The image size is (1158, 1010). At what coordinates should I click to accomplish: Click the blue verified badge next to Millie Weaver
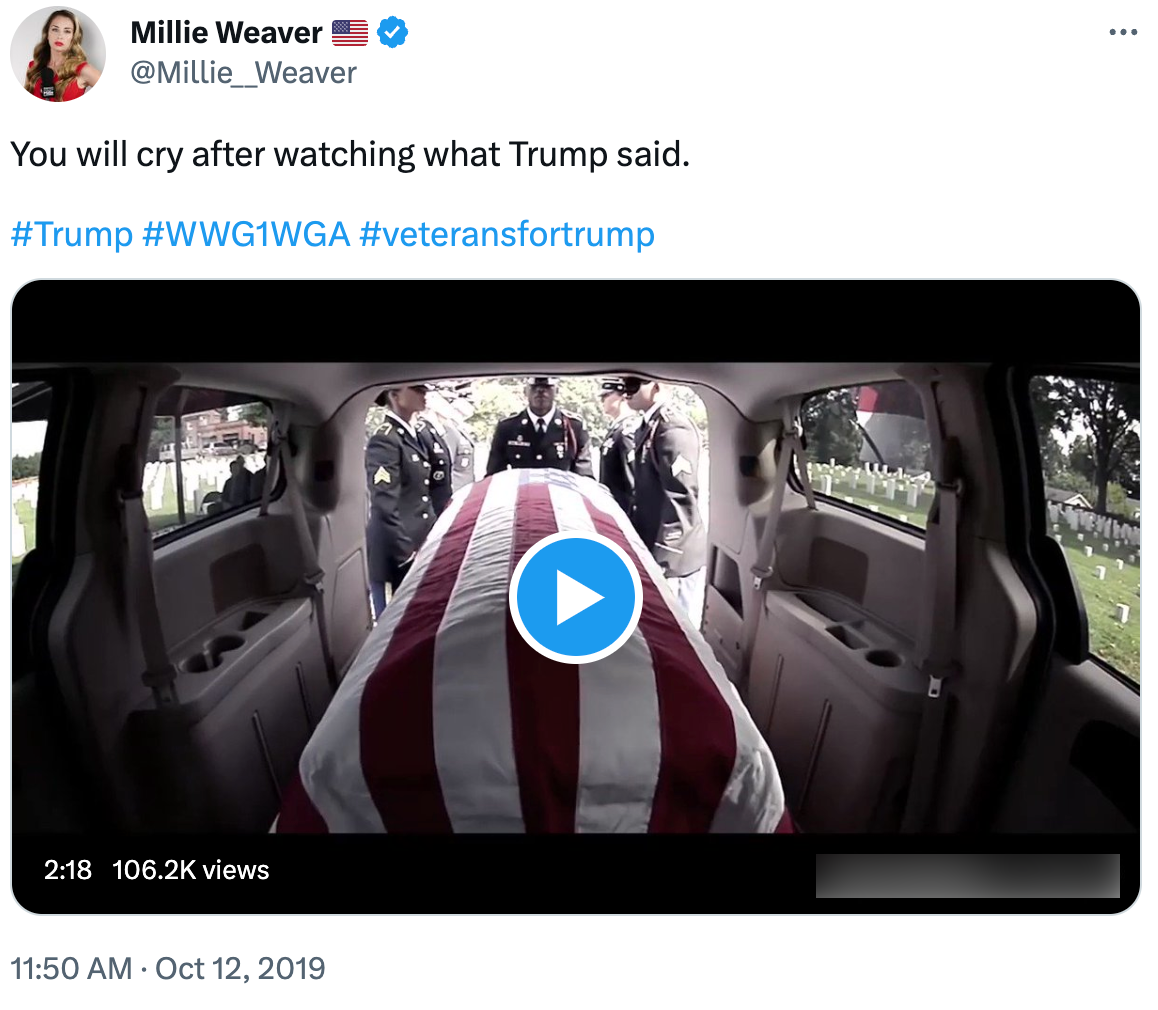[392, 32]
